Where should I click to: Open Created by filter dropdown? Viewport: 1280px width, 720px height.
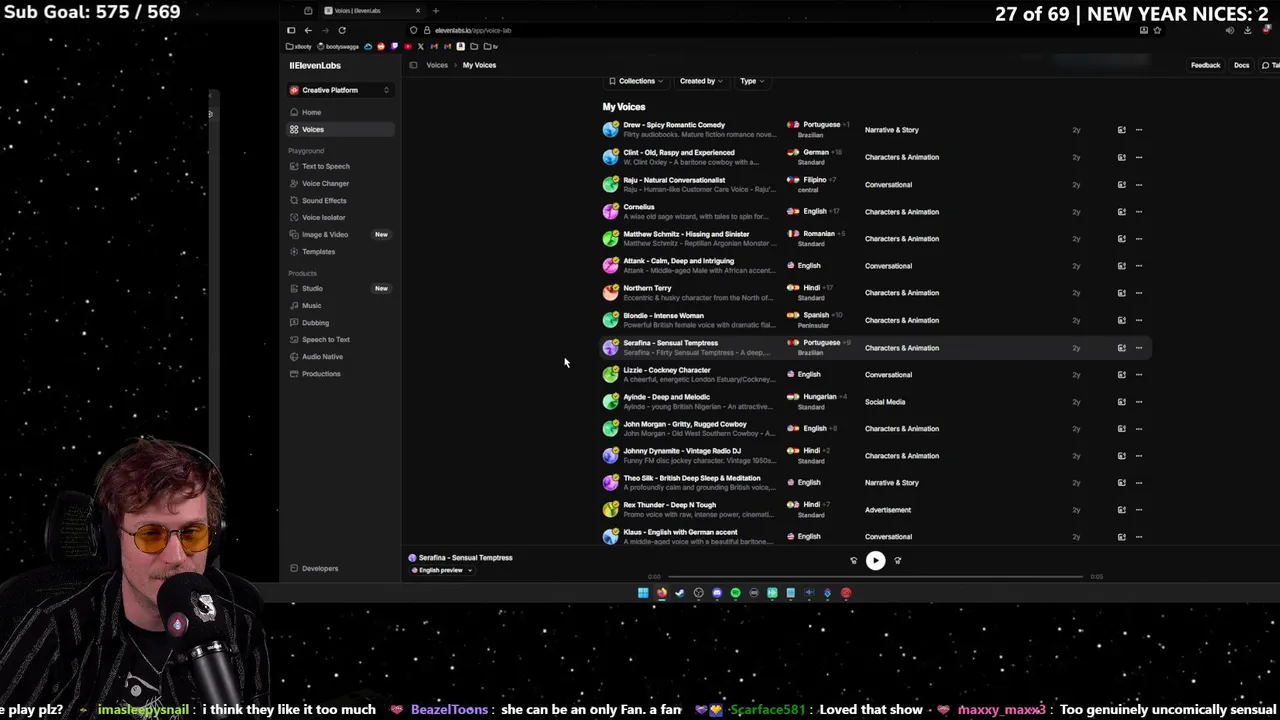click(x=701, y=81)
